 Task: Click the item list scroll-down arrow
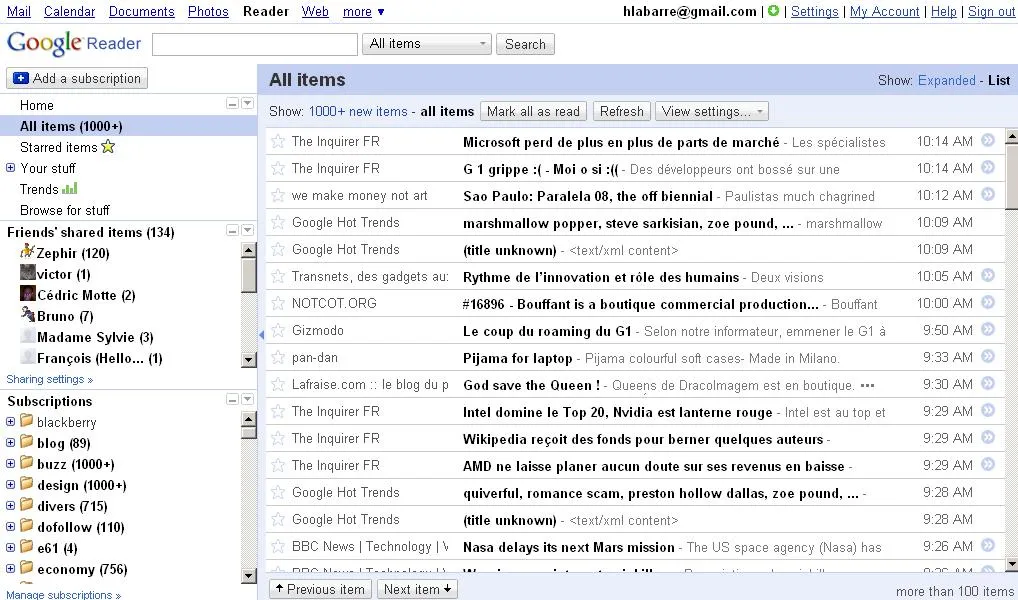[1011, 564]
